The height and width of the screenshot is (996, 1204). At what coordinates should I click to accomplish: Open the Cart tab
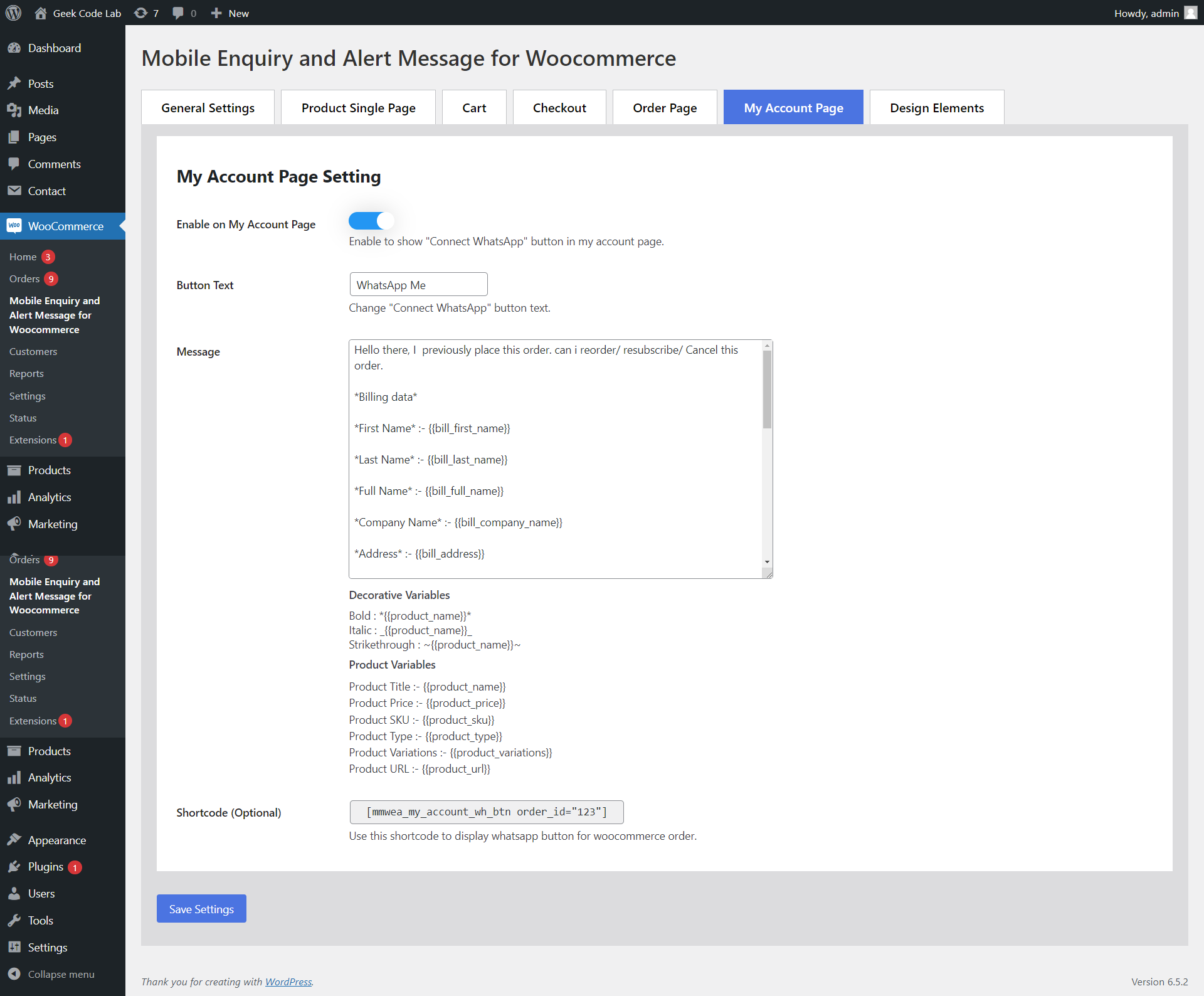474,108
